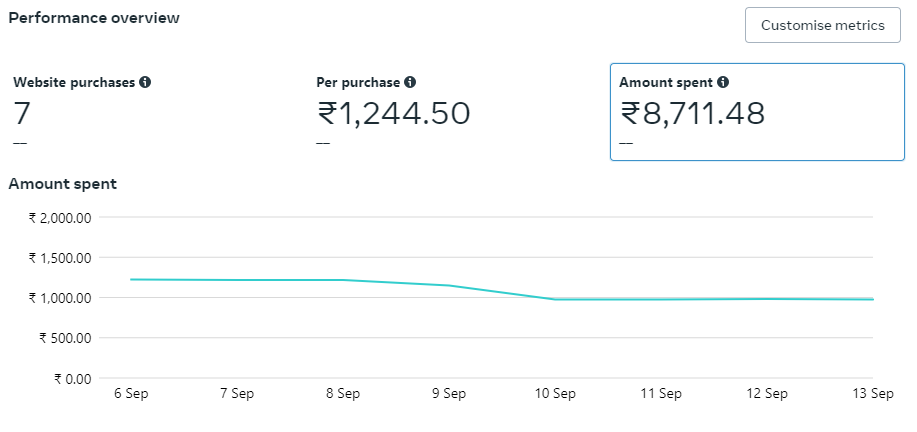Click the 11 Sep axis label
Viewport: 917px width, 432px height.
(x=660, y=394)
